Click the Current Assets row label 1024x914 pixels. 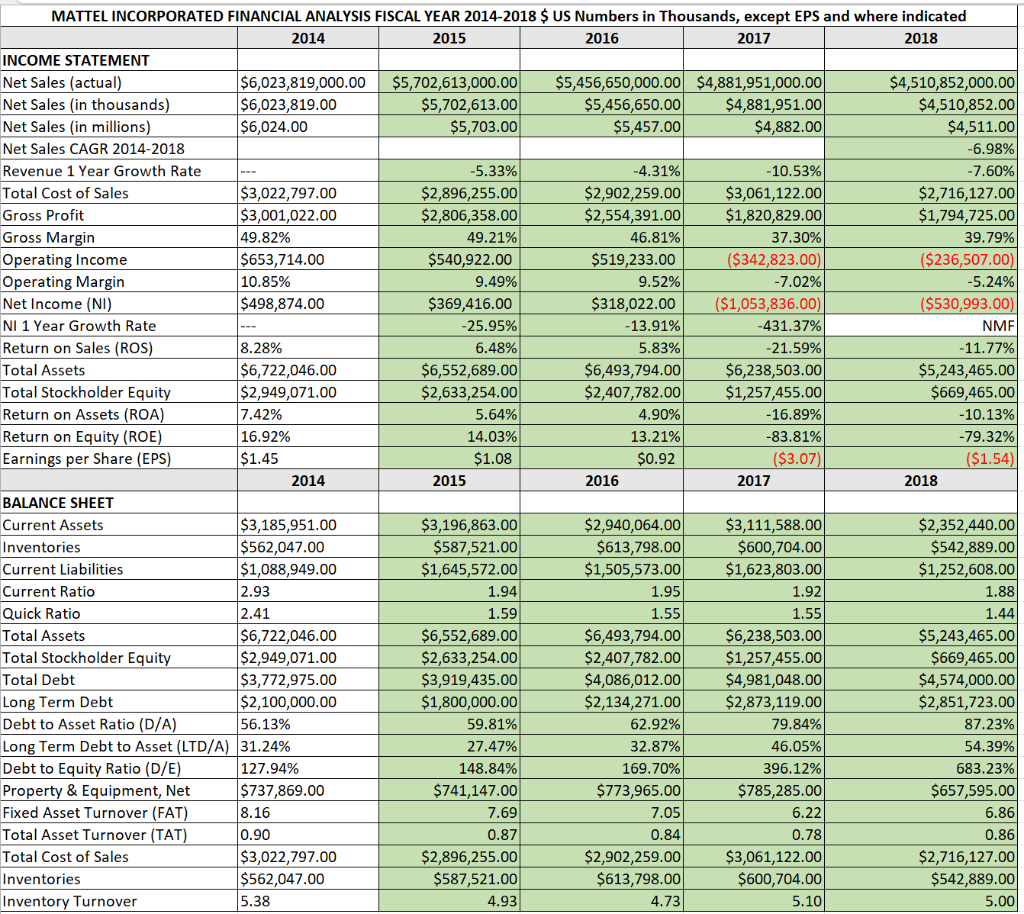pyautogui.click(x=53, y=526)
